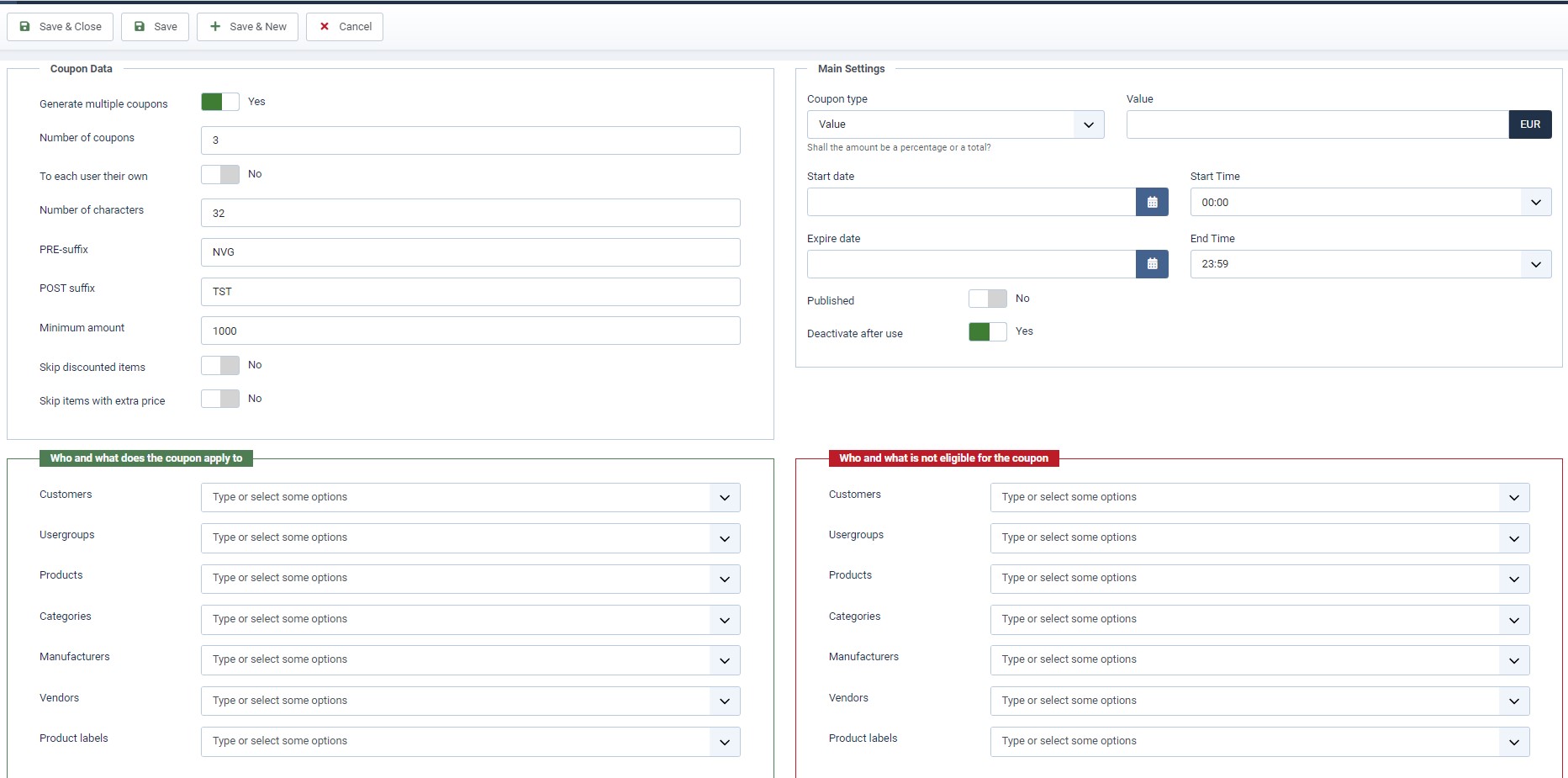Click the Save & Close button
1568x778 pixels.
click(x=61, y=27)
